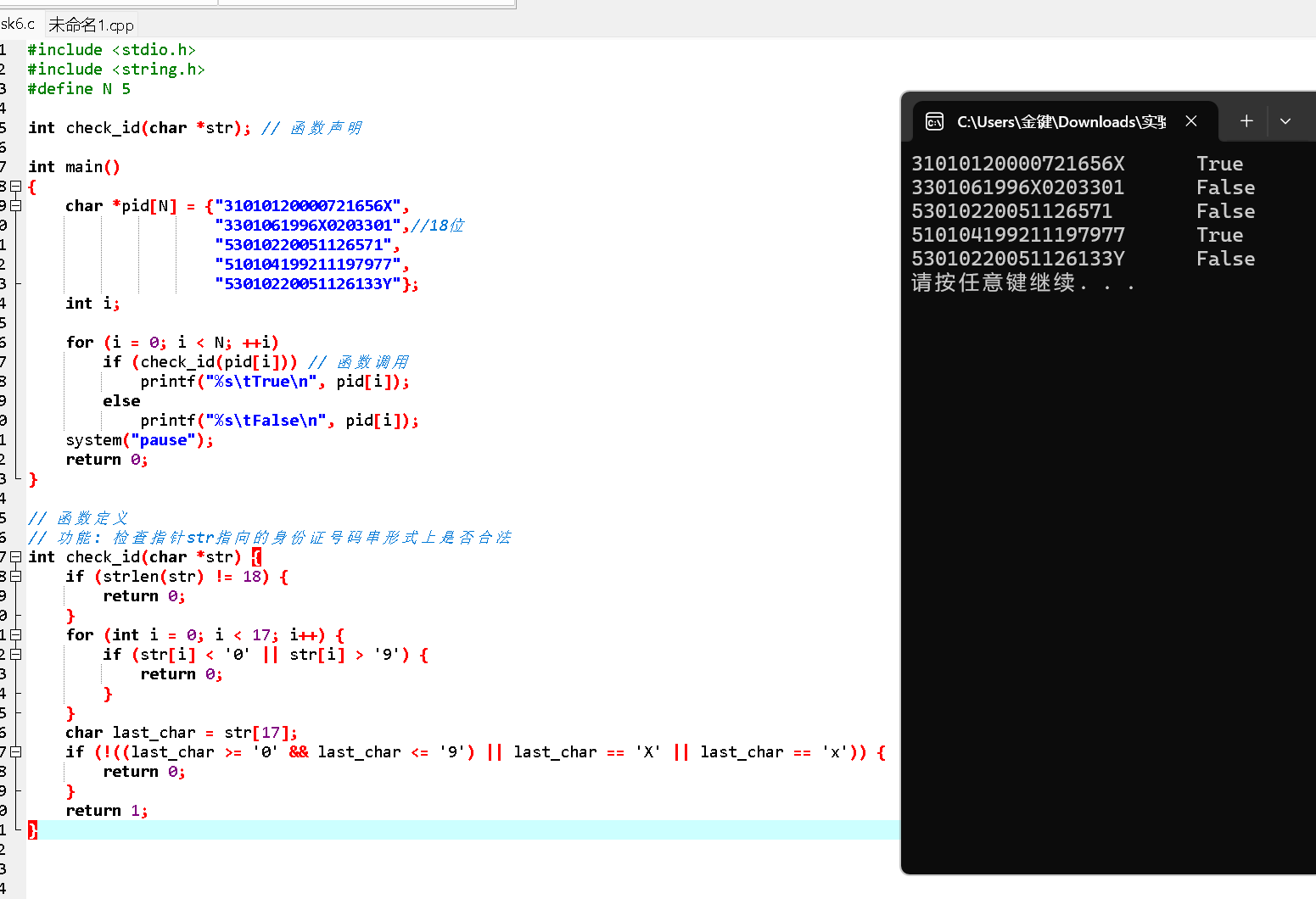This screenshot has height=899, width=1316.
Task: Click the string "510104199211197977" in code
Action: point(307,265)
